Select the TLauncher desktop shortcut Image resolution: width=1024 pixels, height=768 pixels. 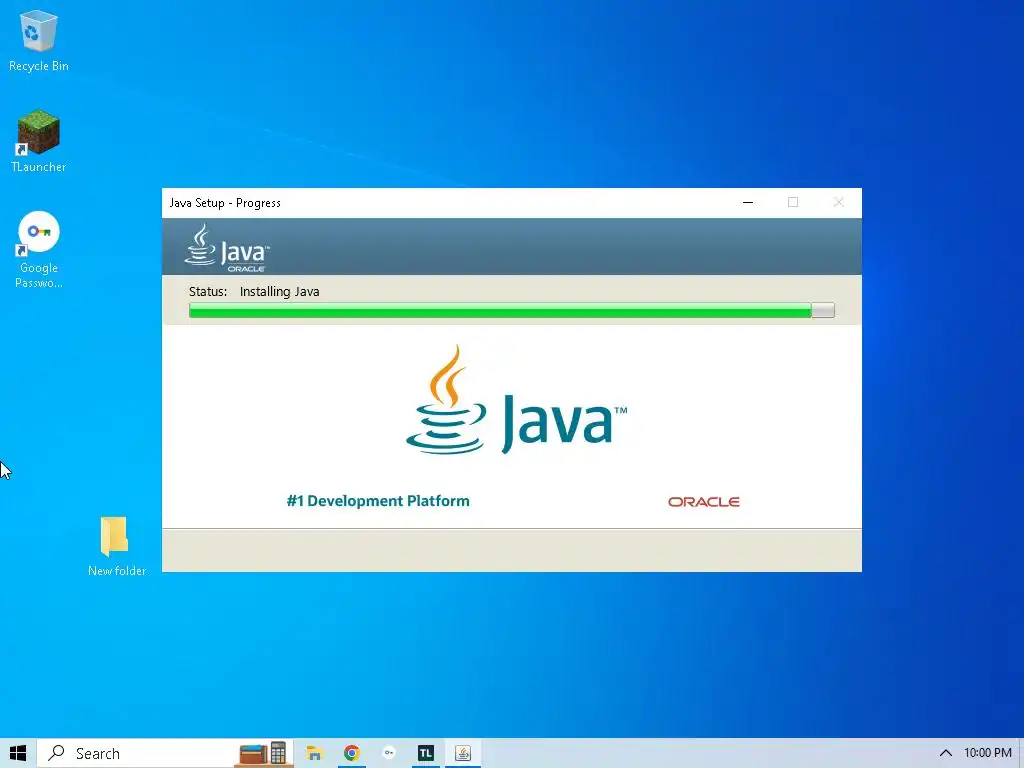pyautogui.click(x=39, y=141)
